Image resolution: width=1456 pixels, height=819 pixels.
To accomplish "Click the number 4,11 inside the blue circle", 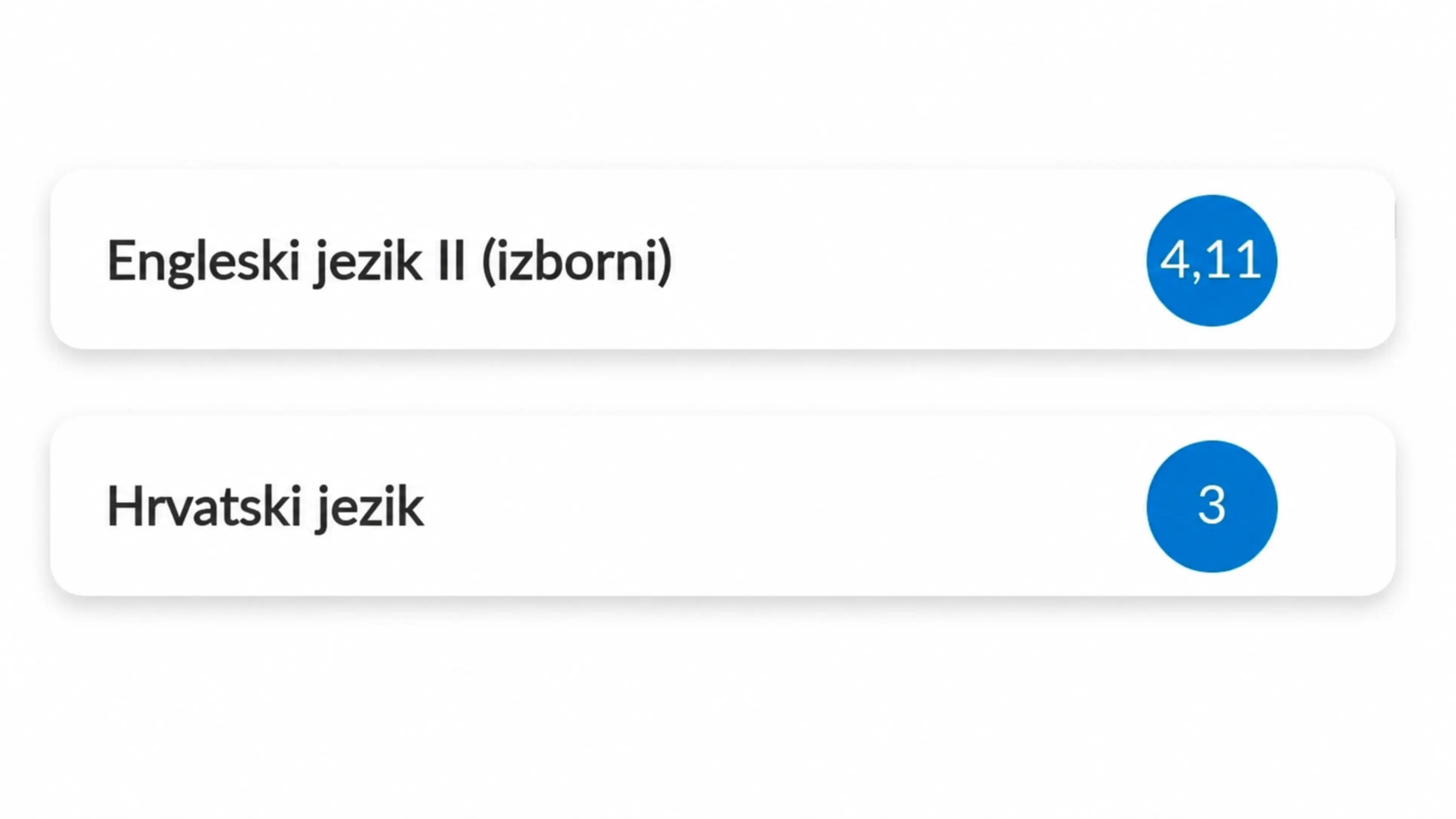I will coord(1210,261).
